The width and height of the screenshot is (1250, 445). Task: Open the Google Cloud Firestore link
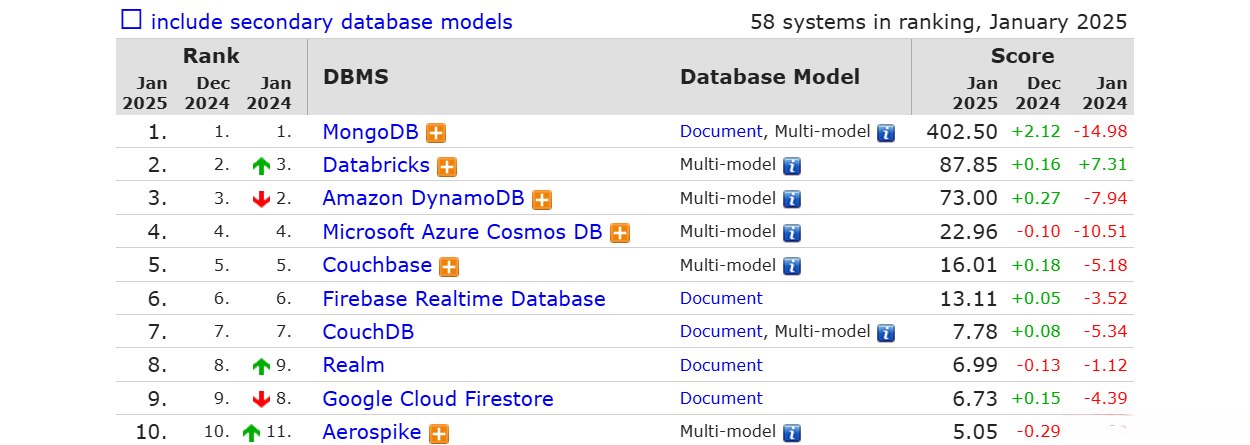point(438,399)
